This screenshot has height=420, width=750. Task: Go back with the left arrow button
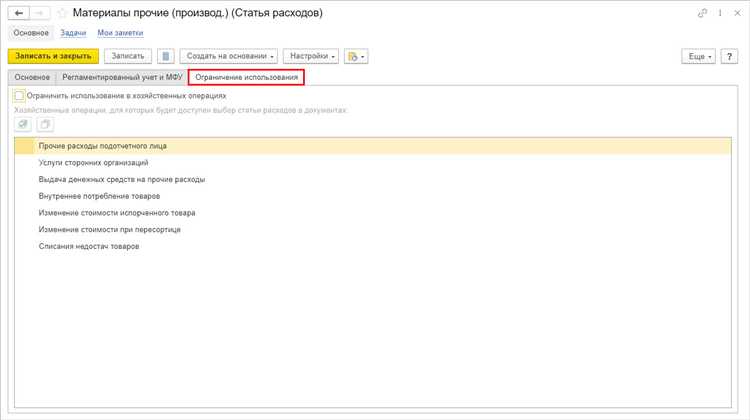19,13
